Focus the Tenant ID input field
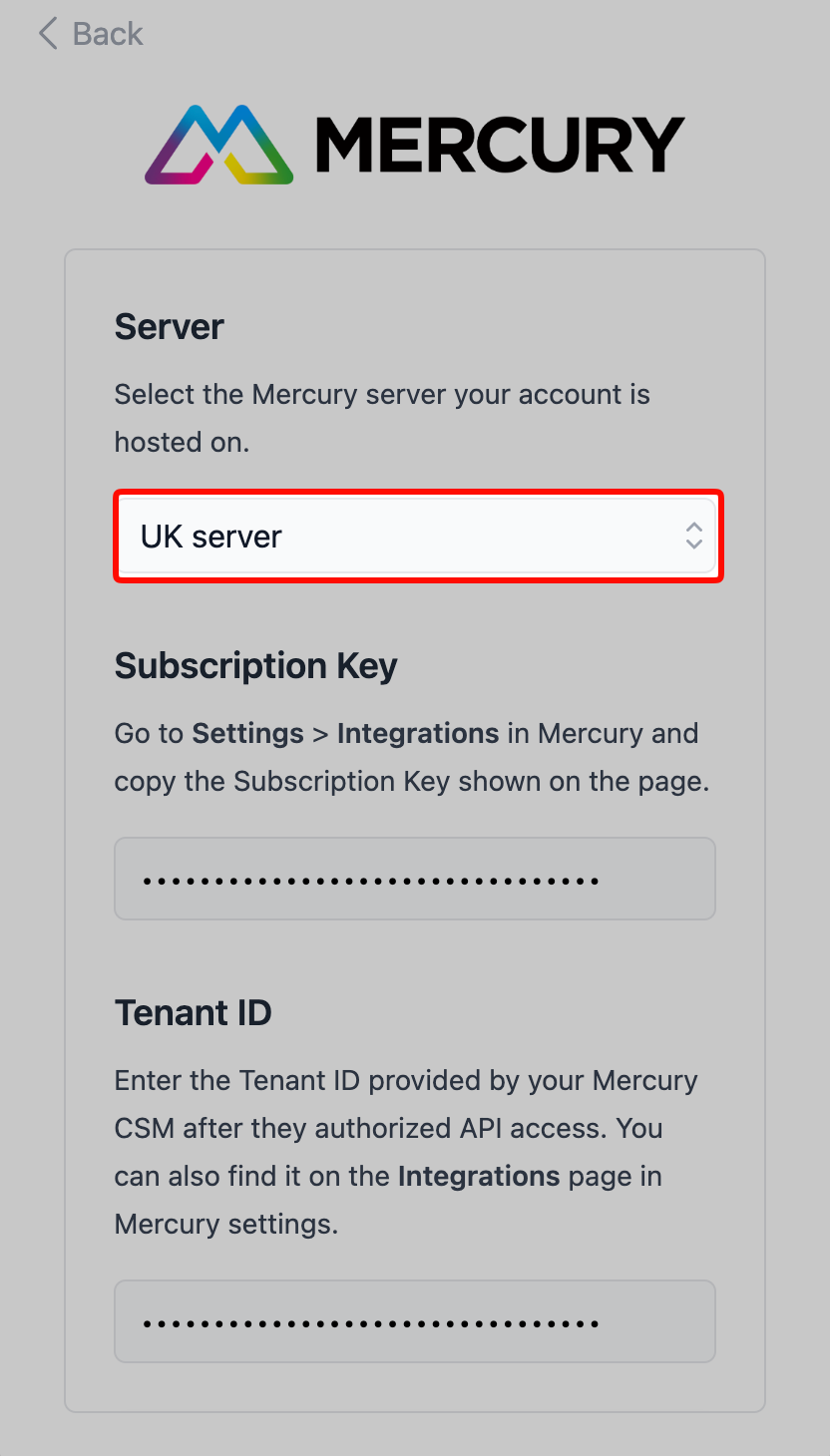Screen dimensions: 830x1456 tap(415, 1321)
